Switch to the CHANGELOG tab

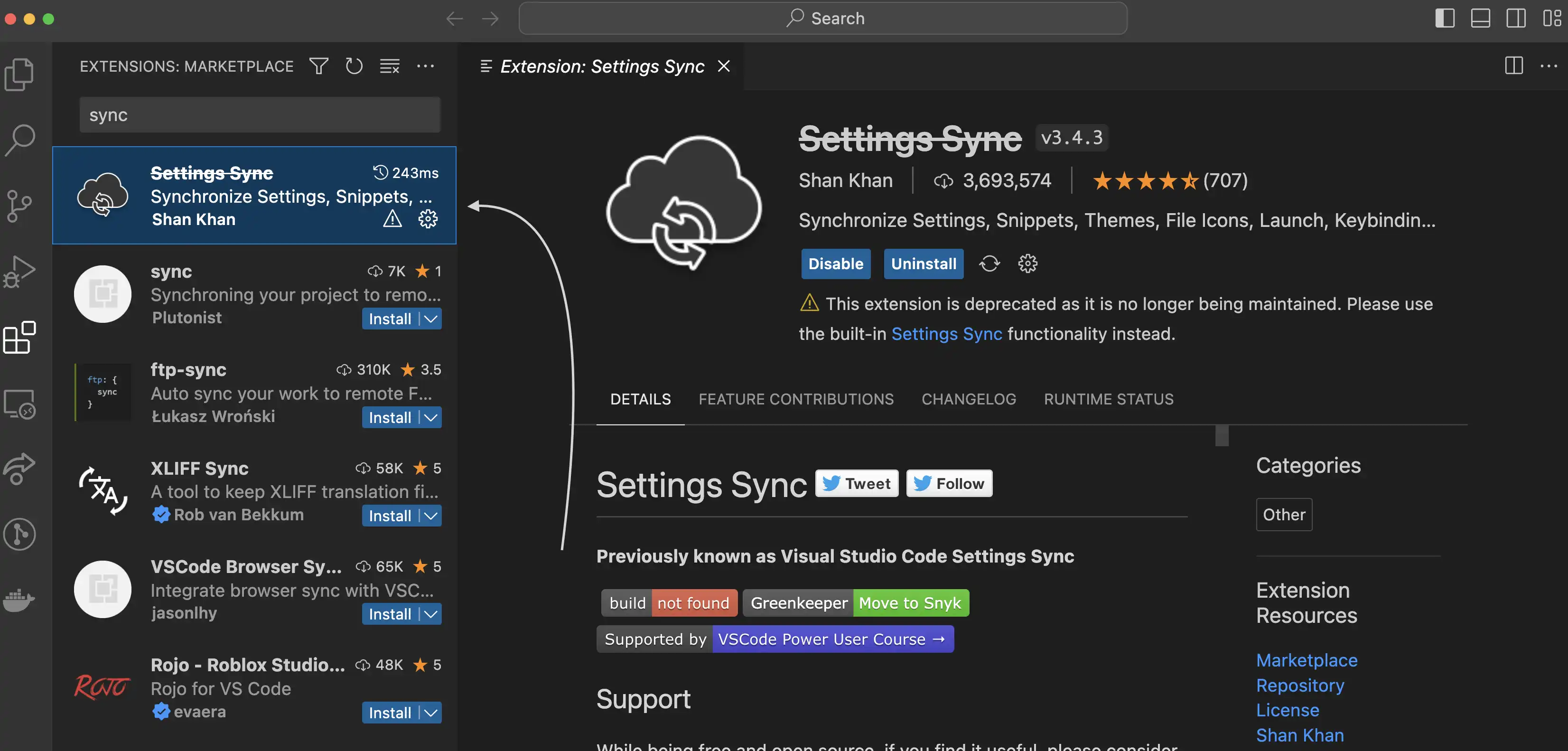point(969,400)
